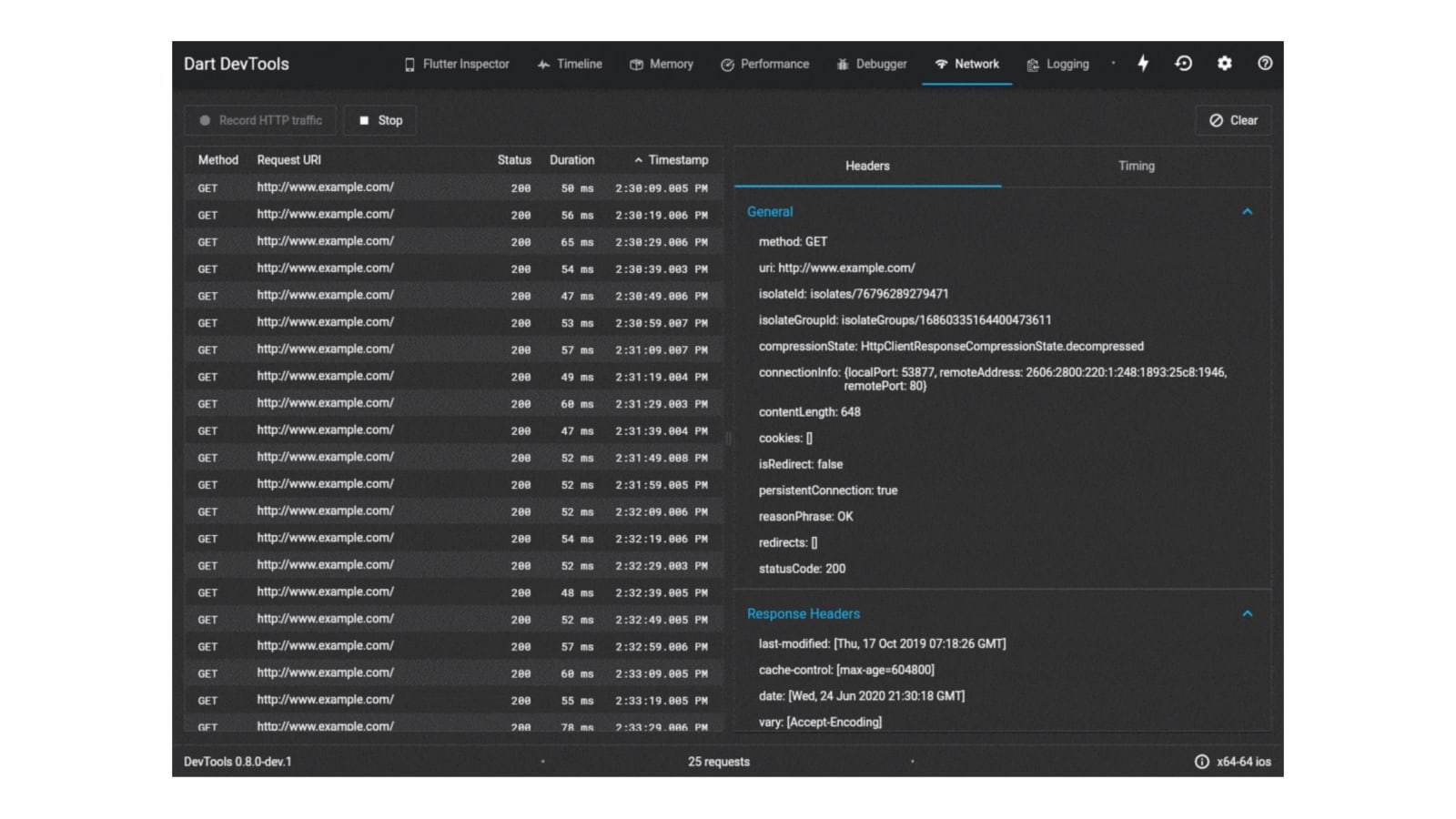Select the request lasting 53 ms
Viewport: 1456px width, 819px height.
tap(454, 323)
